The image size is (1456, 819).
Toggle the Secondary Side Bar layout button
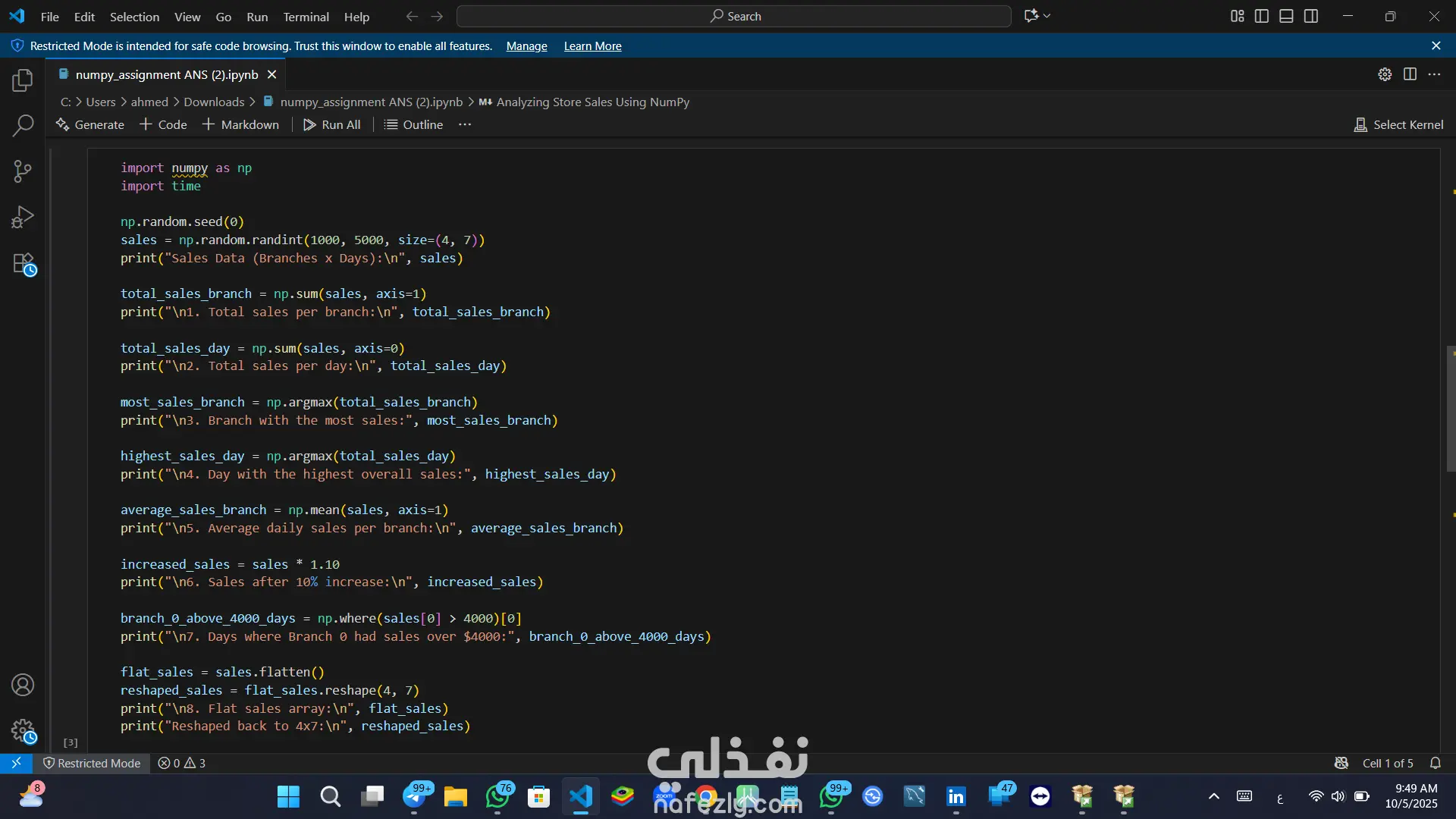[1311, 16]
